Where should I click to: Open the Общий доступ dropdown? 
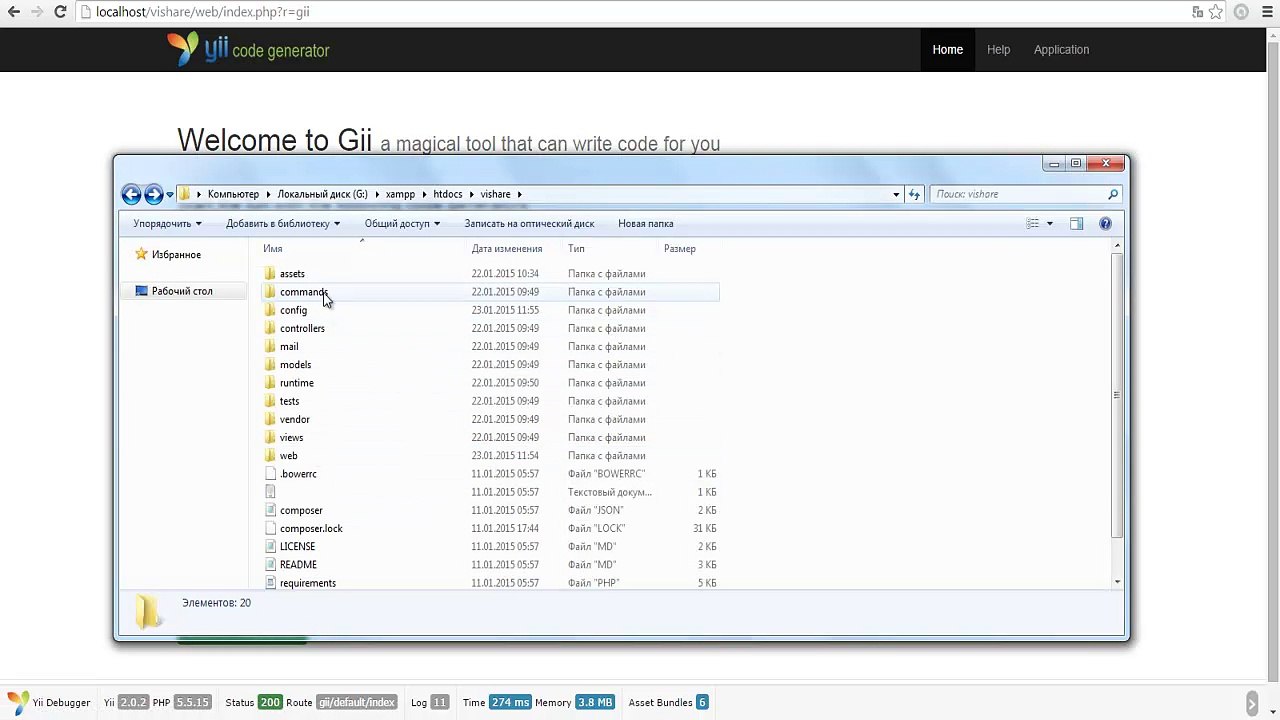click(402, 224)
